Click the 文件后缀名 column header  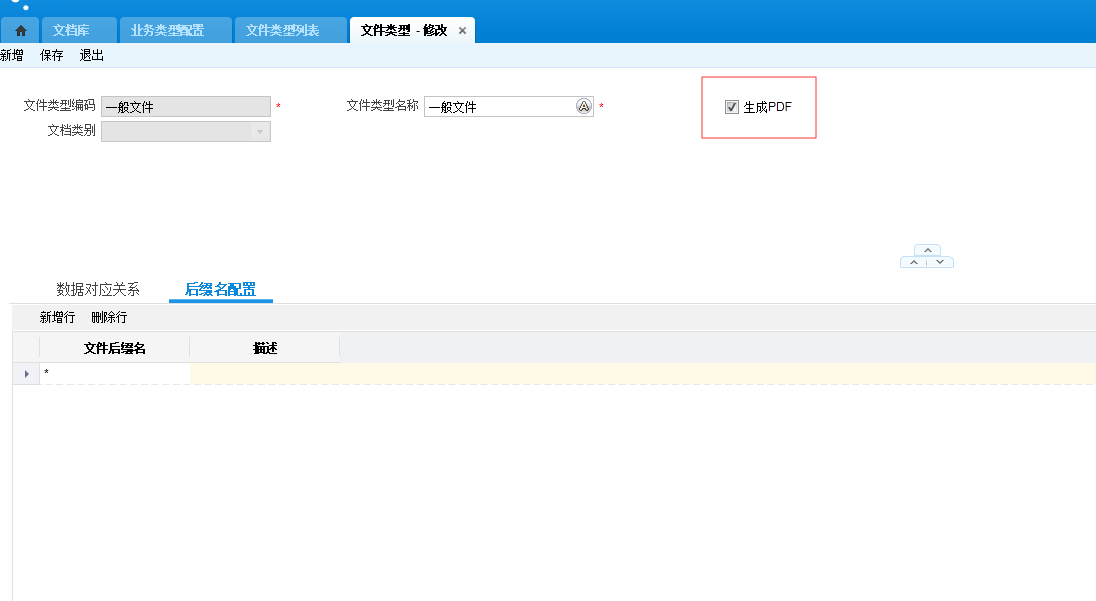coord(115,348)
